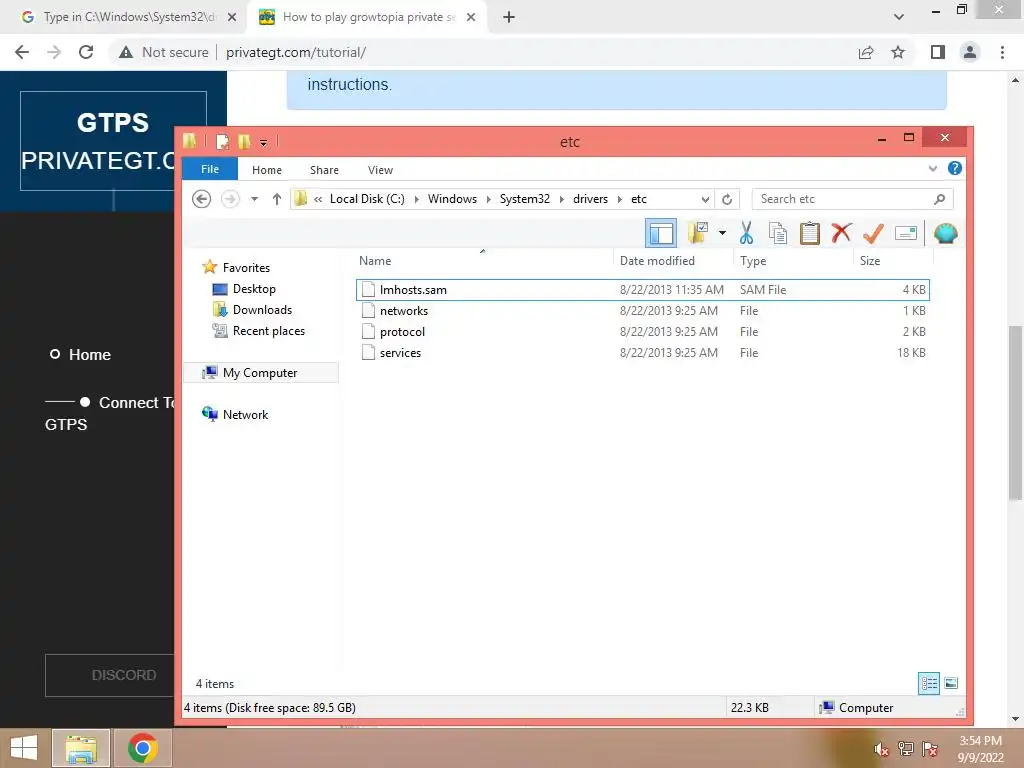Select the networks file

(643, 311)
